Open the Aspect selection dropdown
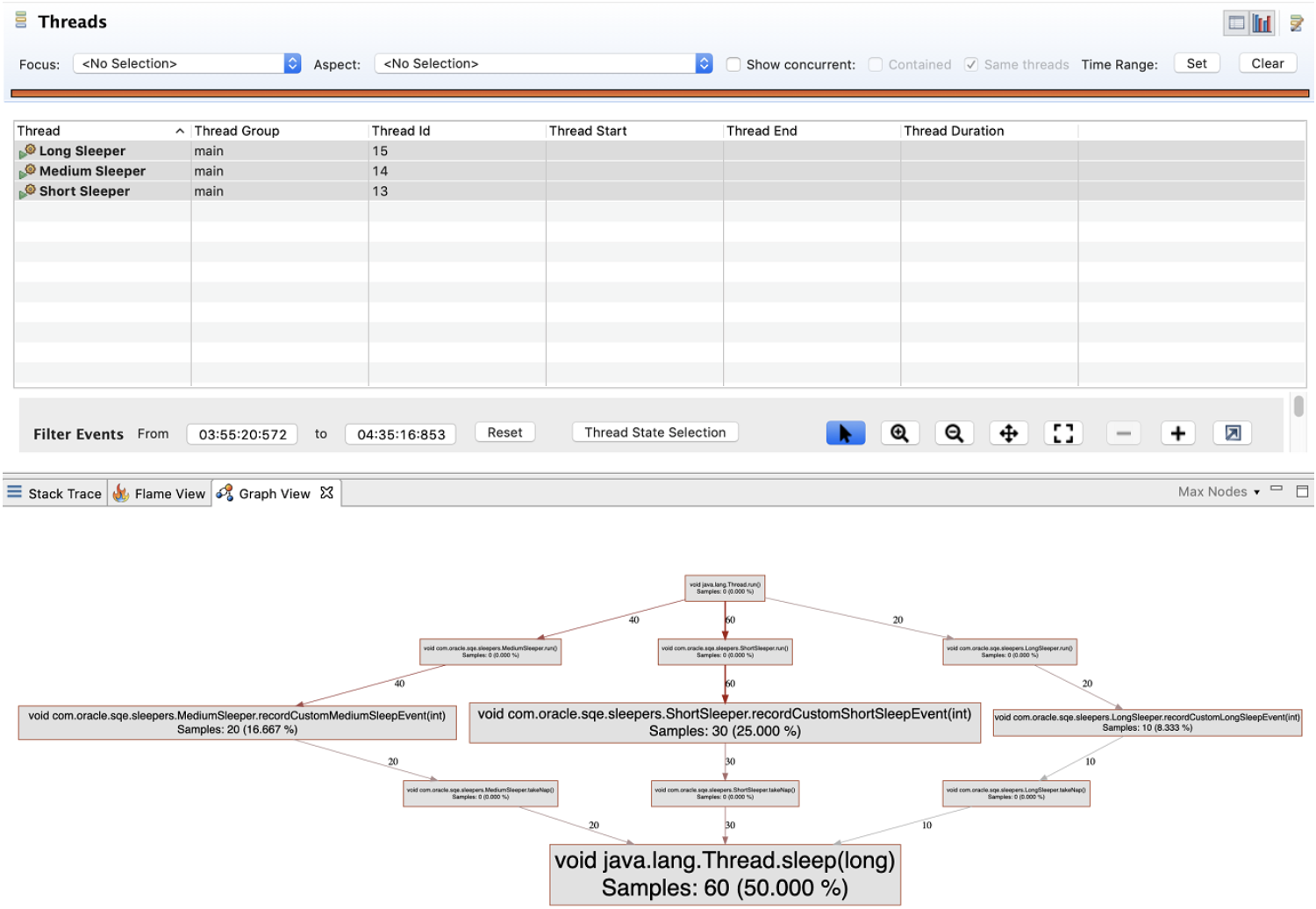 (x=703, y=62)
